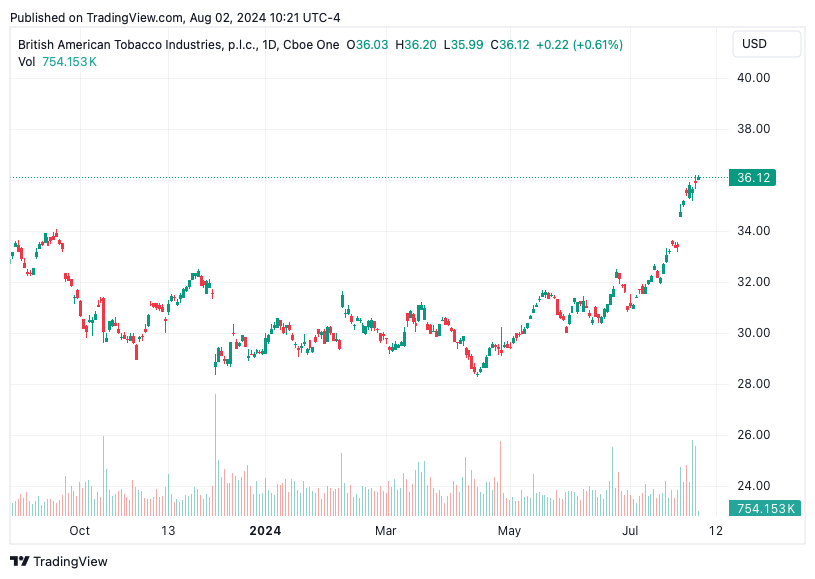Click the Vol 754.153K legend value
This screenshot has height=579, width=815.
[69, 62]
